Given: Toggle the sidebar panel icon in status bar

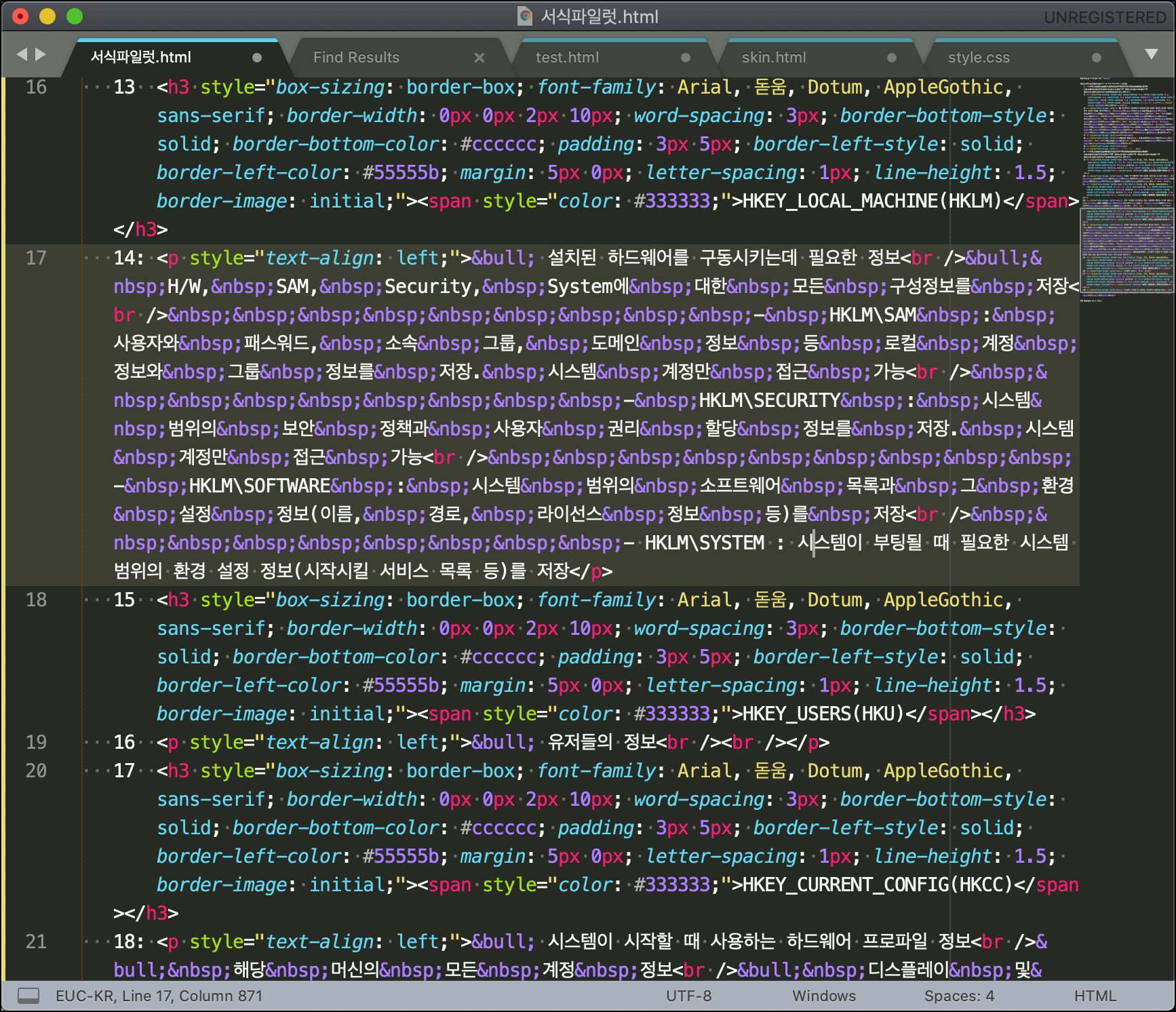Looking at the screenshot, I should tap(28, 996).
